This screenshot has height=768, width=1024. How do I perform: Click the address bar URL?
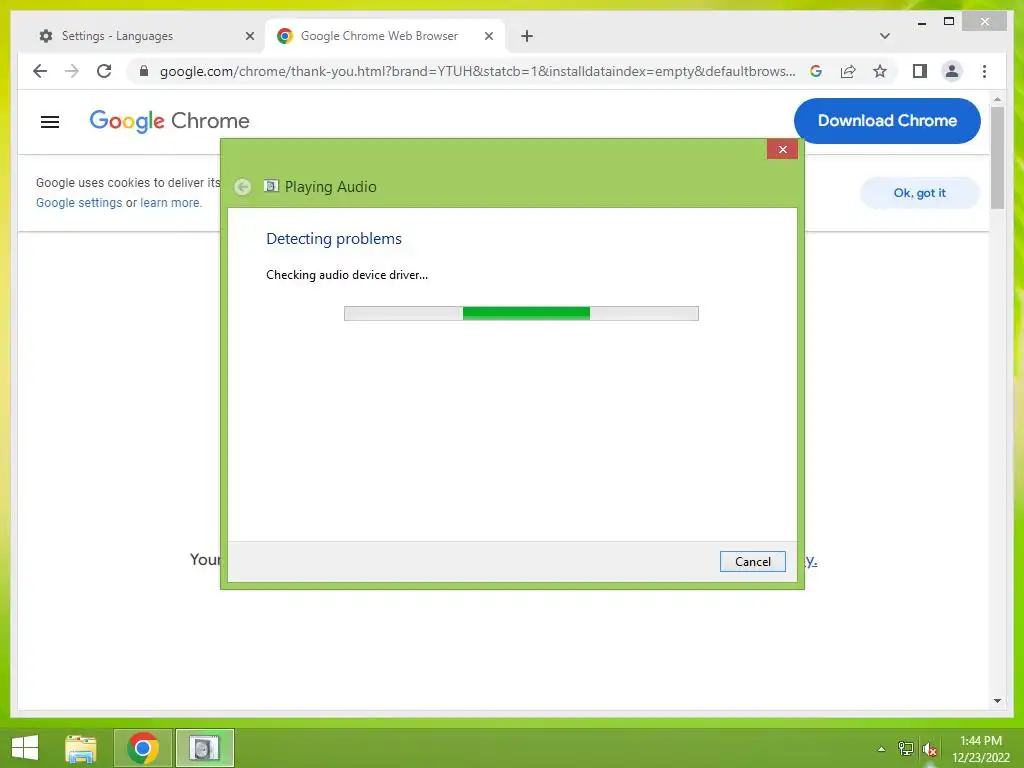coord(477,71)
